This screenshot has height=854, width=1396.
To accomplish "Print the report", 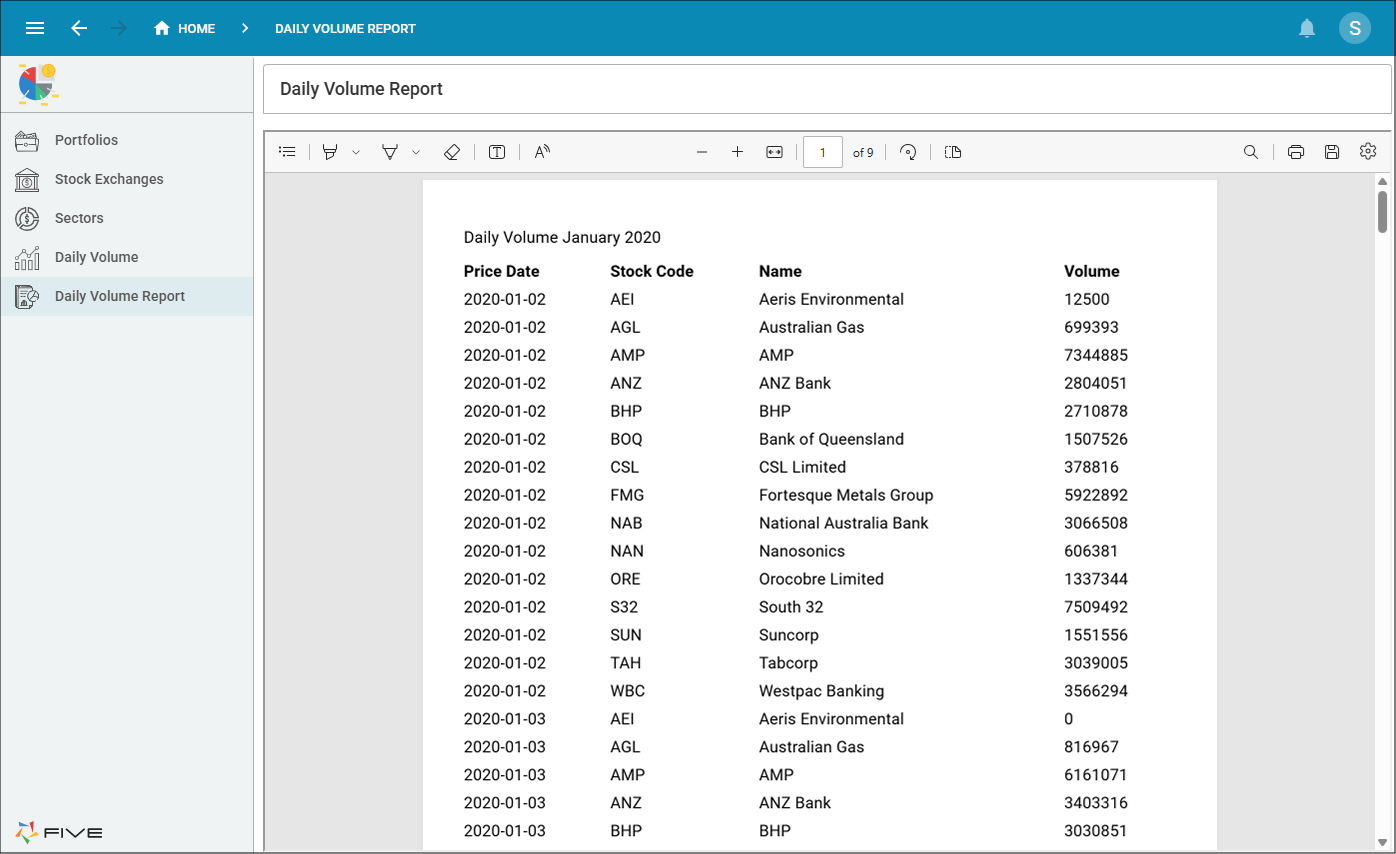I will [x=1296, y=152].
